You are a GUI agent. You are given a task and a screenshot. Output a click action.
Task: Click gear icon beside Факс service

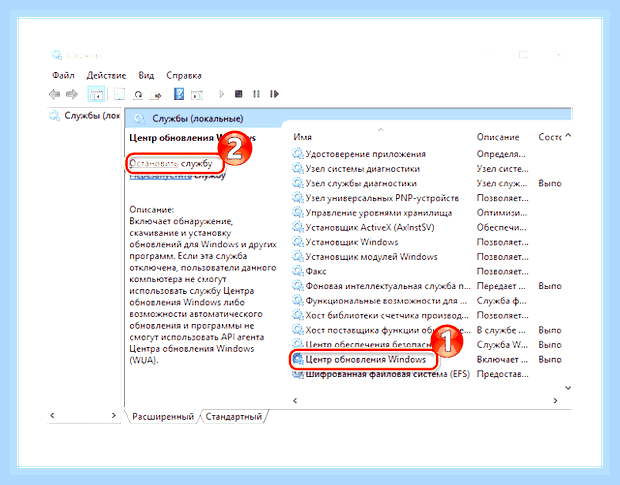(298, 271)
